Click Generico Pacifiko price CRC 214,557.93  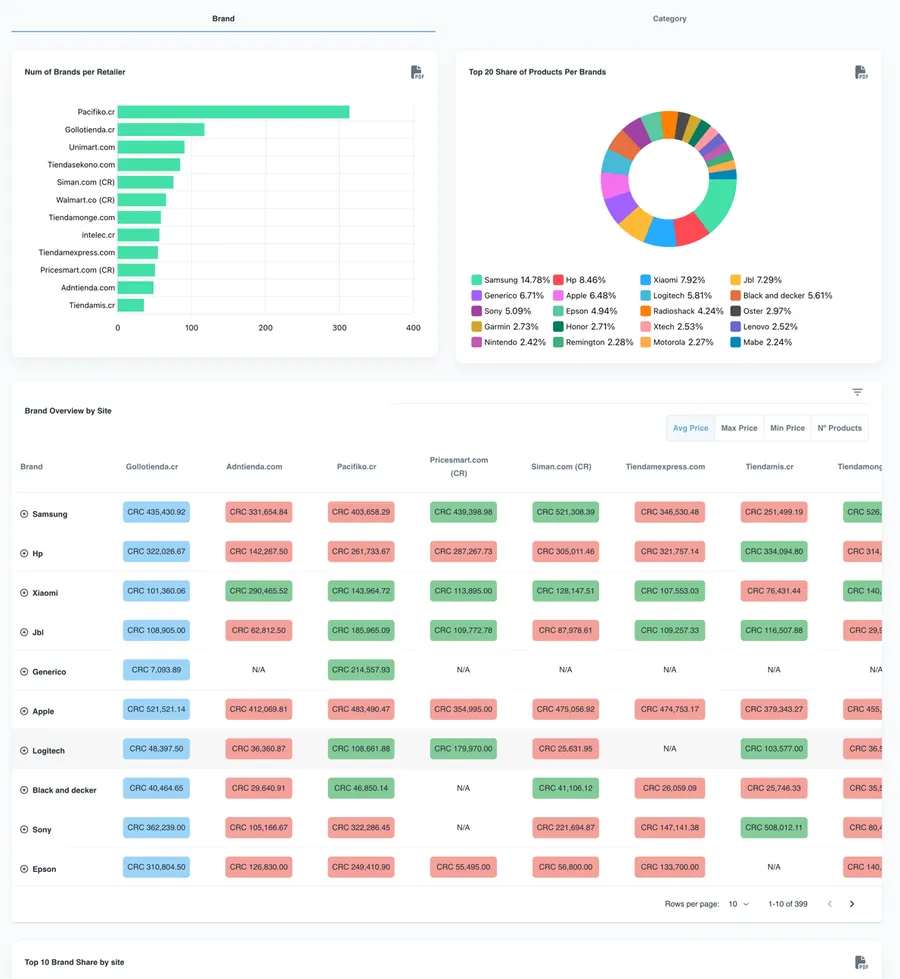pyautogui.click(x=361, y=670)
